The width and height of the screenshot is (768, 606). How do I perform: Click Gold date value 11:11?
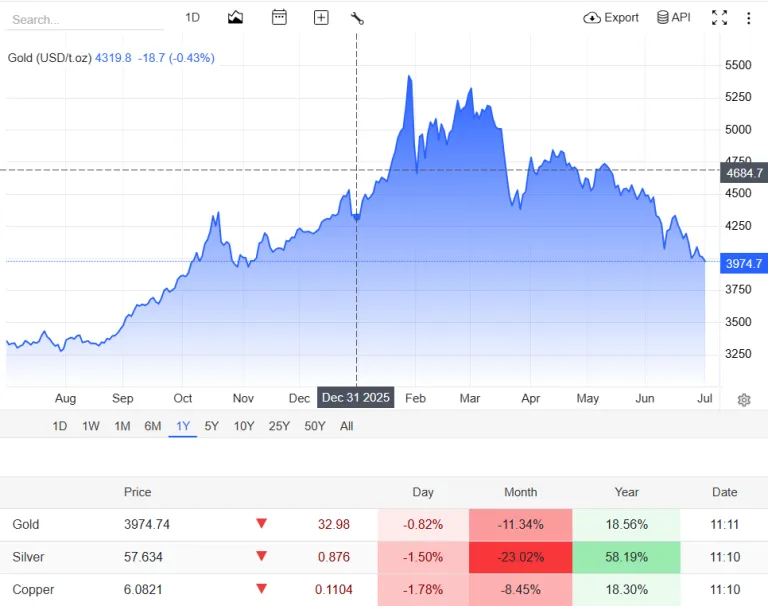[724, 524]
